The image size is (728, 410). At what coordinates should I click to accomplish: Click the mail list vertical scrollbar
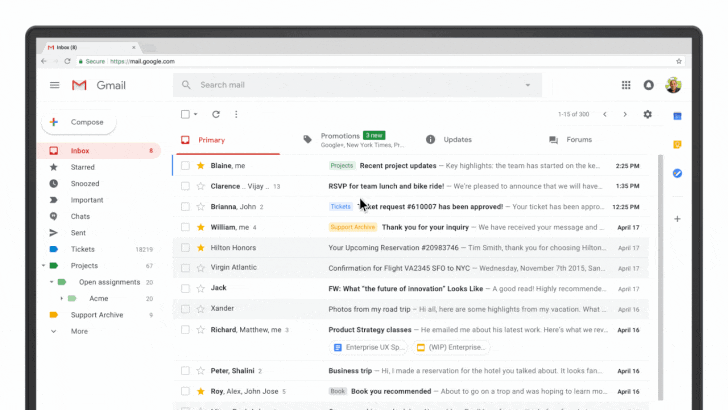(660, 277)
